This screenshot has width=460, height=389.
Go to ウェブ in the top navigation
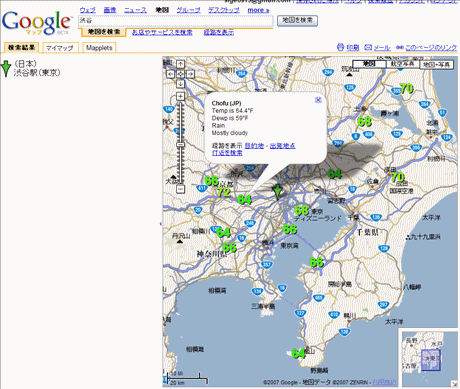[88, 10]
